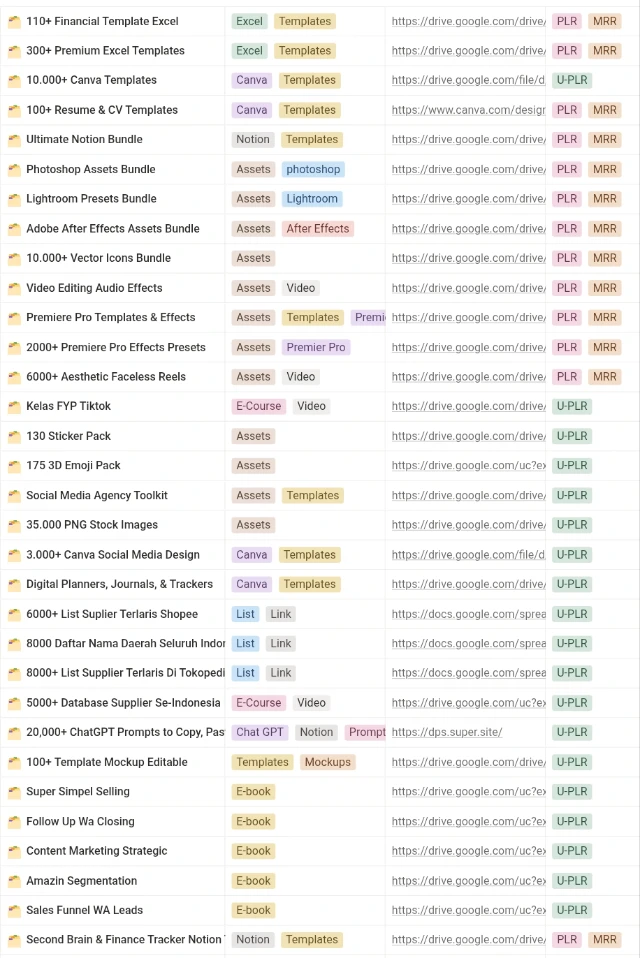This screenshot has width=640, height=958.
Task: Click the page icon beside Super Simpel Selling
Action: coord(14,792)
